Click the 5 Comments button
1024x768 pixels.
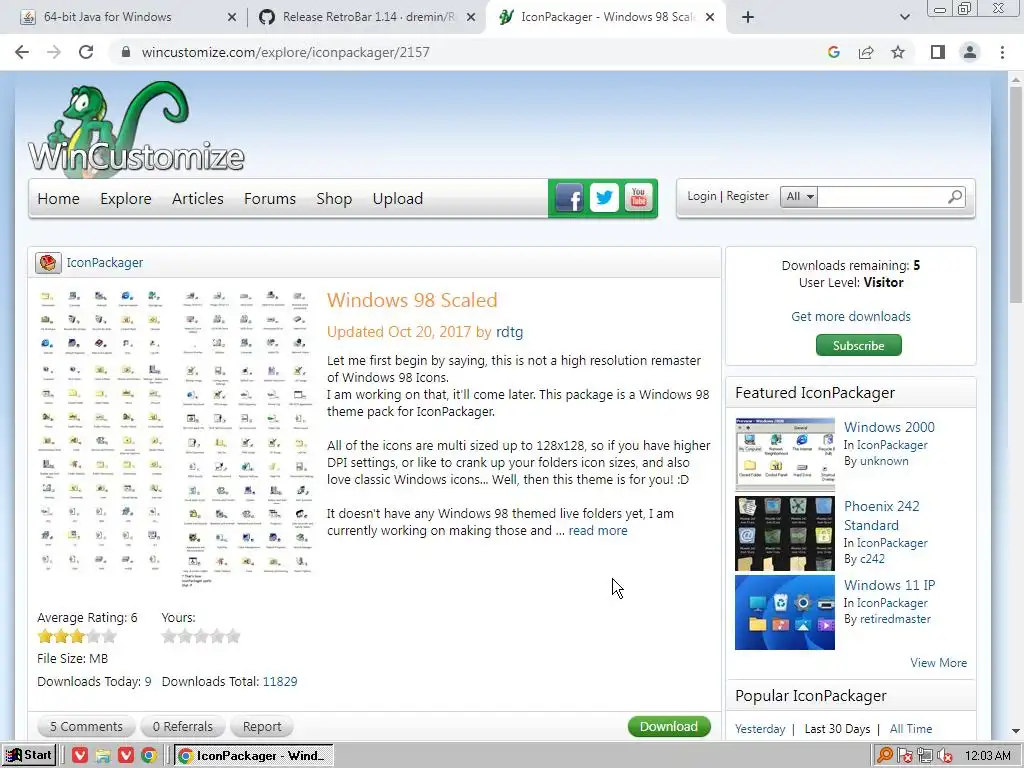click(x=86, y=727)
